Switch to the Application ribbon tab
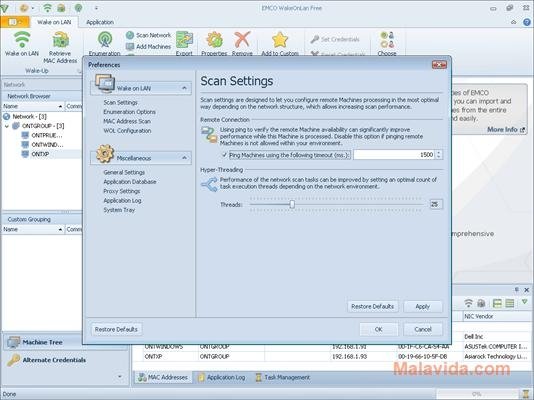Viewport: 534px width, 400px height. 100,22
